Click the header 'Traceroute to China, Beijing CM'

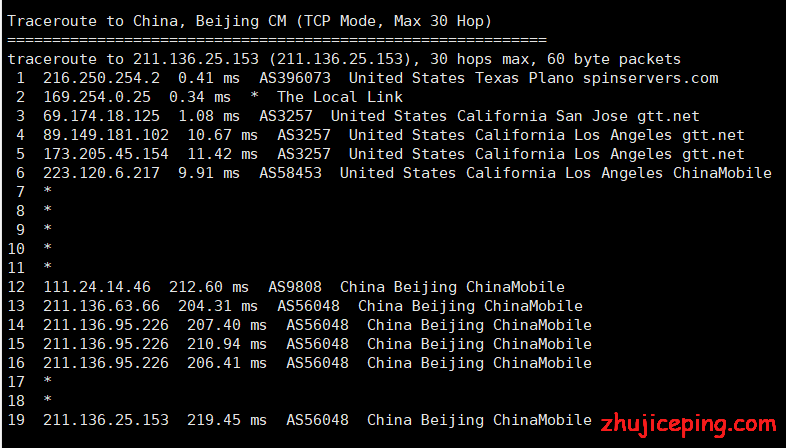pyautogui.click(x=147, y=22)
